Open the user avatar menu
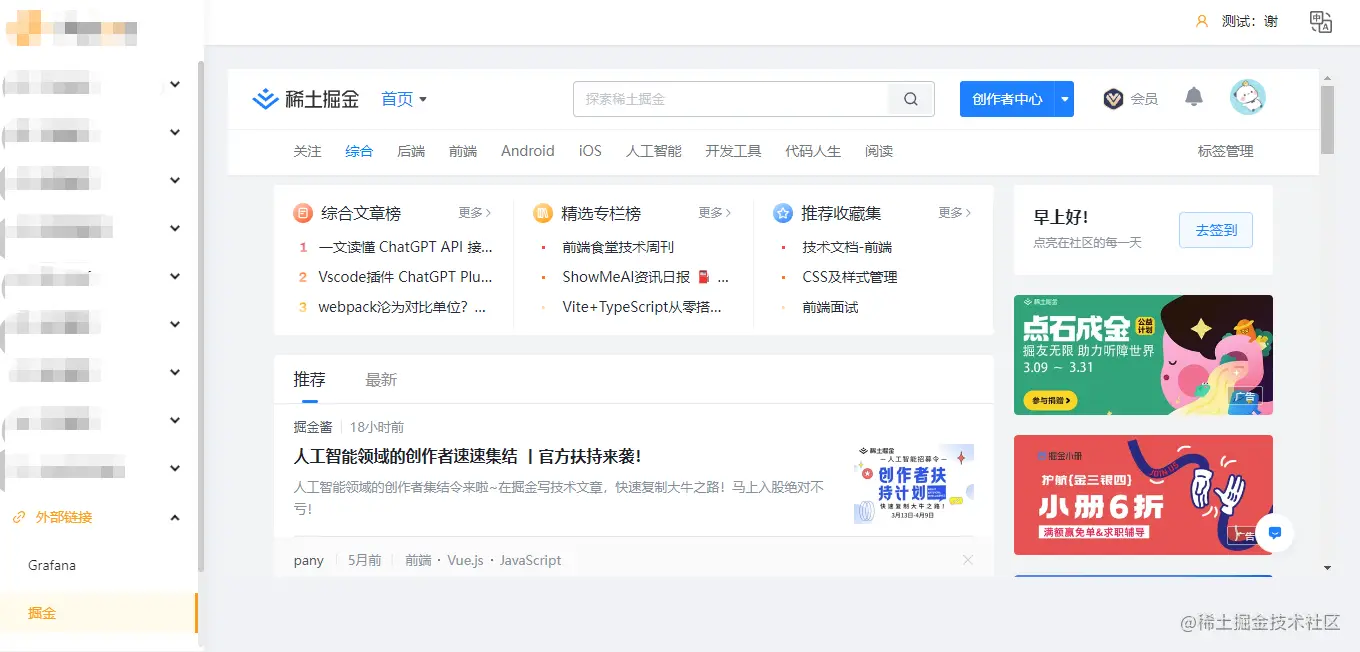1360x652 pixels. click(x=1248, y=98)
